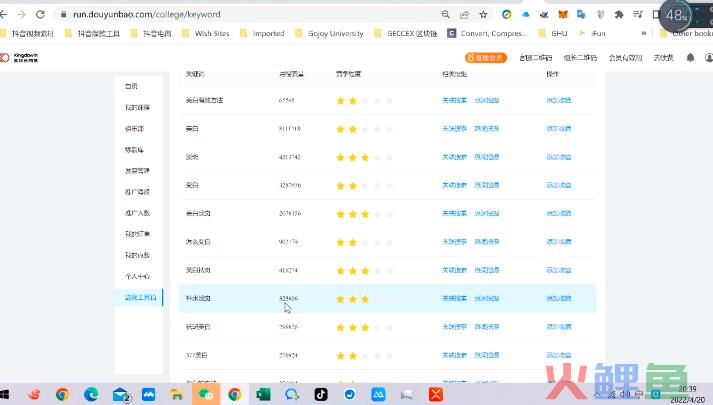Viewport: 713px width, 405px height.
Task: Open the iFun bookmark folder
Action: point(592,33)
